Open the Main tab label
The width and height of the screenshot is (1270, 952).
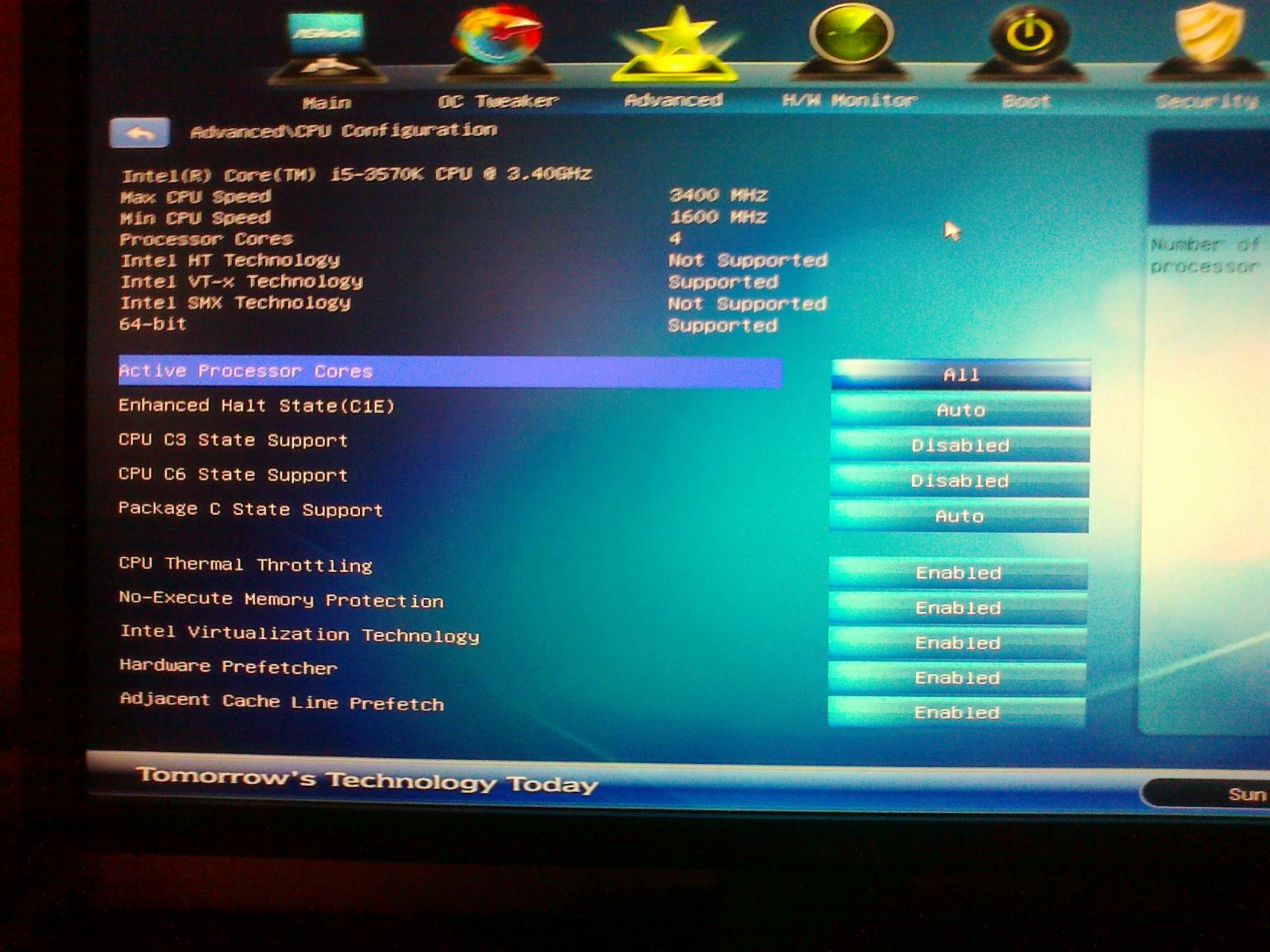click(327, 103)
